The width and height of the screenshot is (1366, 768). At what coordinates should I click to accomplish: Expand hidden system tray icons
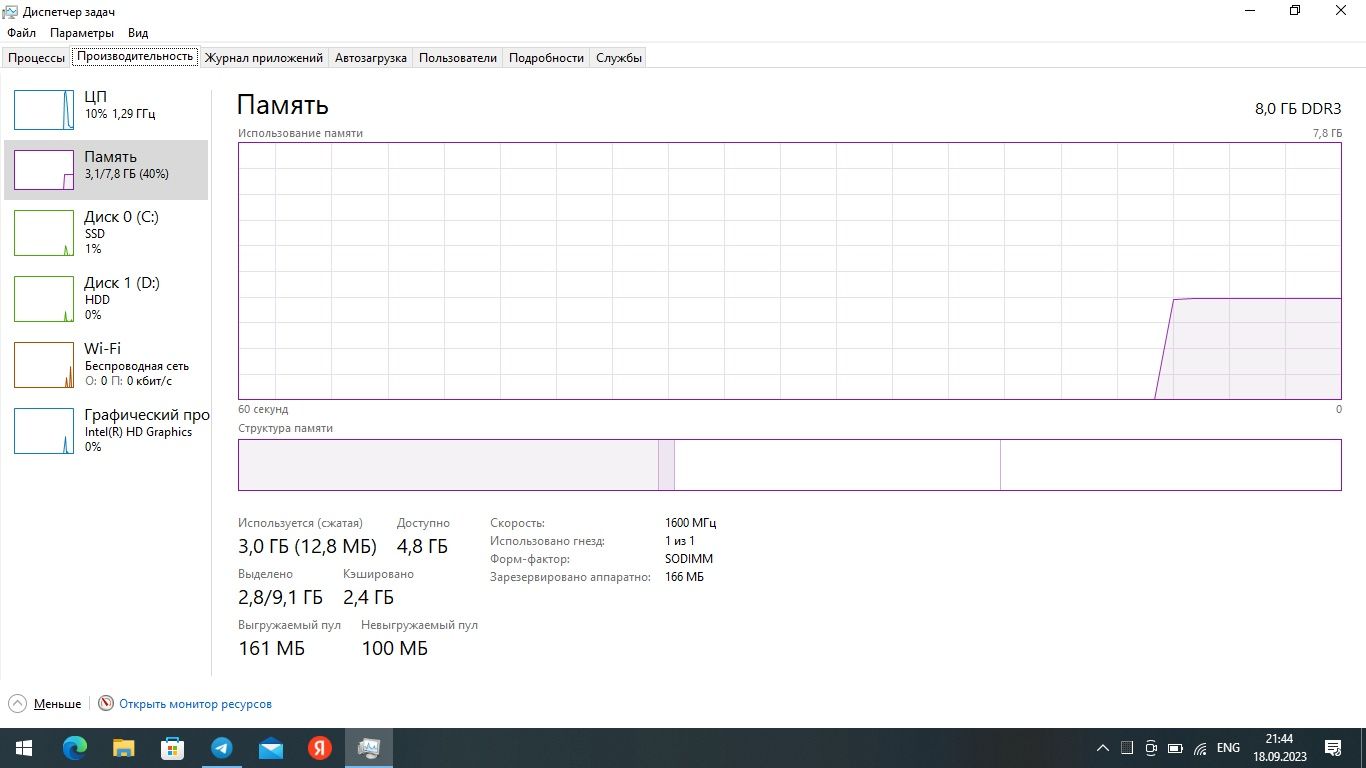(1103, 748)
